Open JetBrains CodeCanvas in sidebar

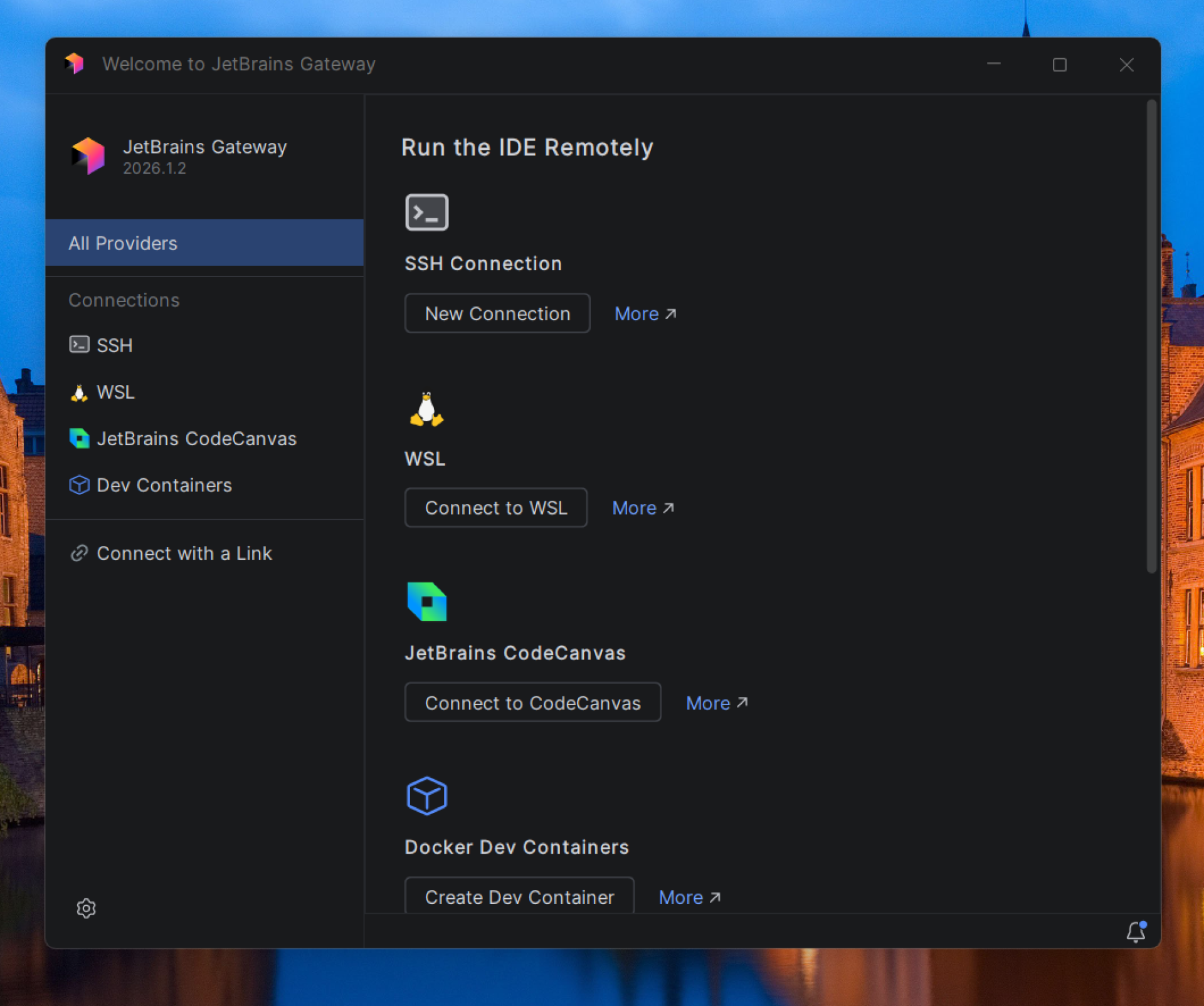pos(204,439)
